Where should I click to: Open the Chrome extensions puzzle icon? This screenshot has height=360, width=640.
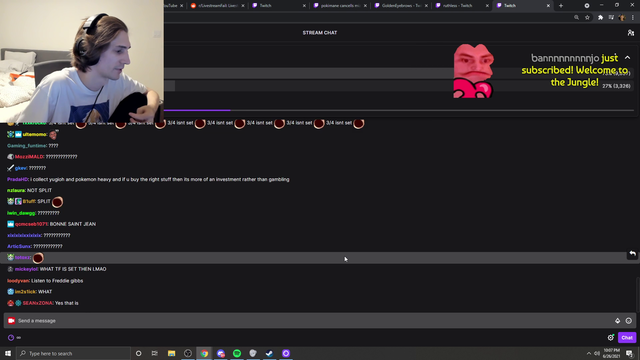[600, 18]
